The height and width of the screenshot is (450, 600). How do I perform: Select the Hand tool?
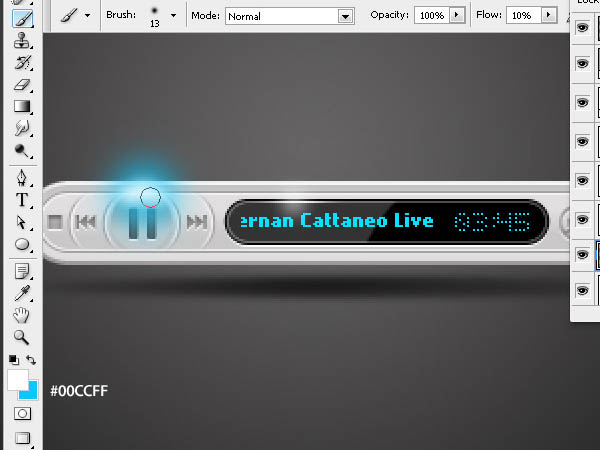22,315
